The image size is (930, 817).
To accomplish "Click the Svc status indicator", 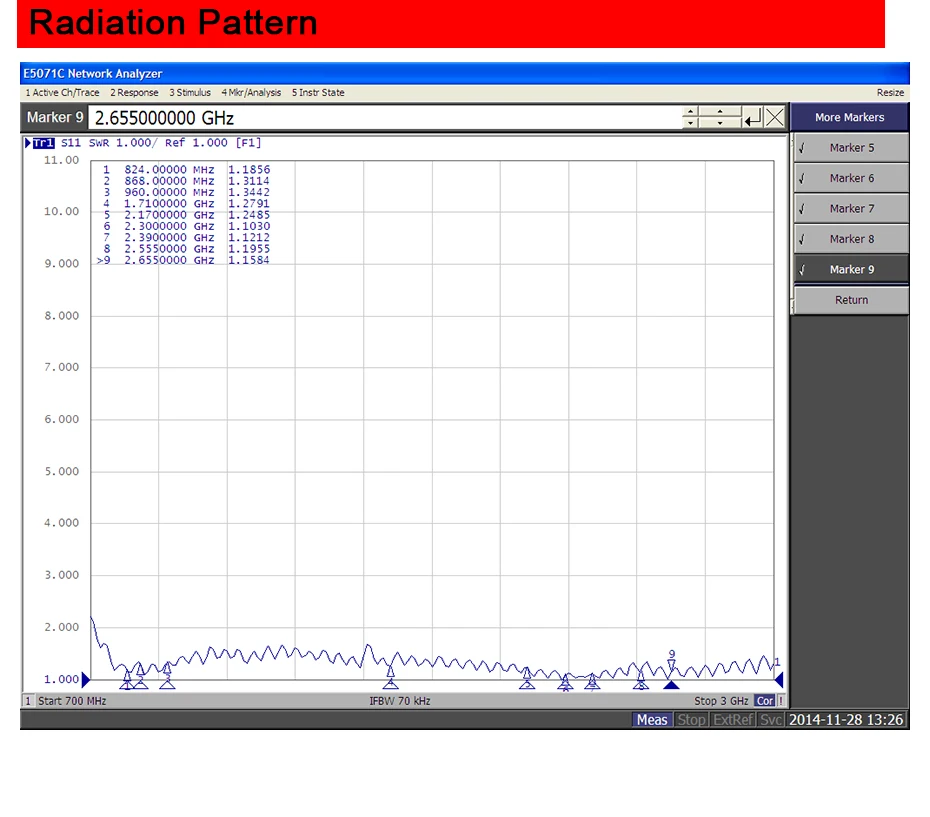I will [x=770, y=720].
